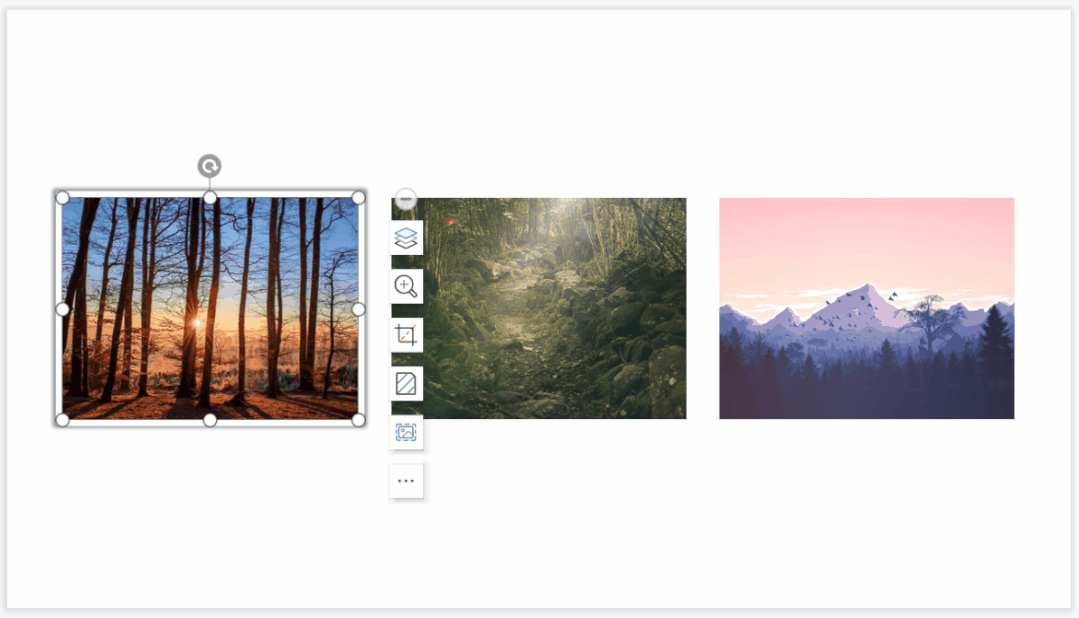The width and height of the screenshot is (1079, 618).
Task: Select the crop image tool
Action: pyautogui.click(x=406, y=335)
